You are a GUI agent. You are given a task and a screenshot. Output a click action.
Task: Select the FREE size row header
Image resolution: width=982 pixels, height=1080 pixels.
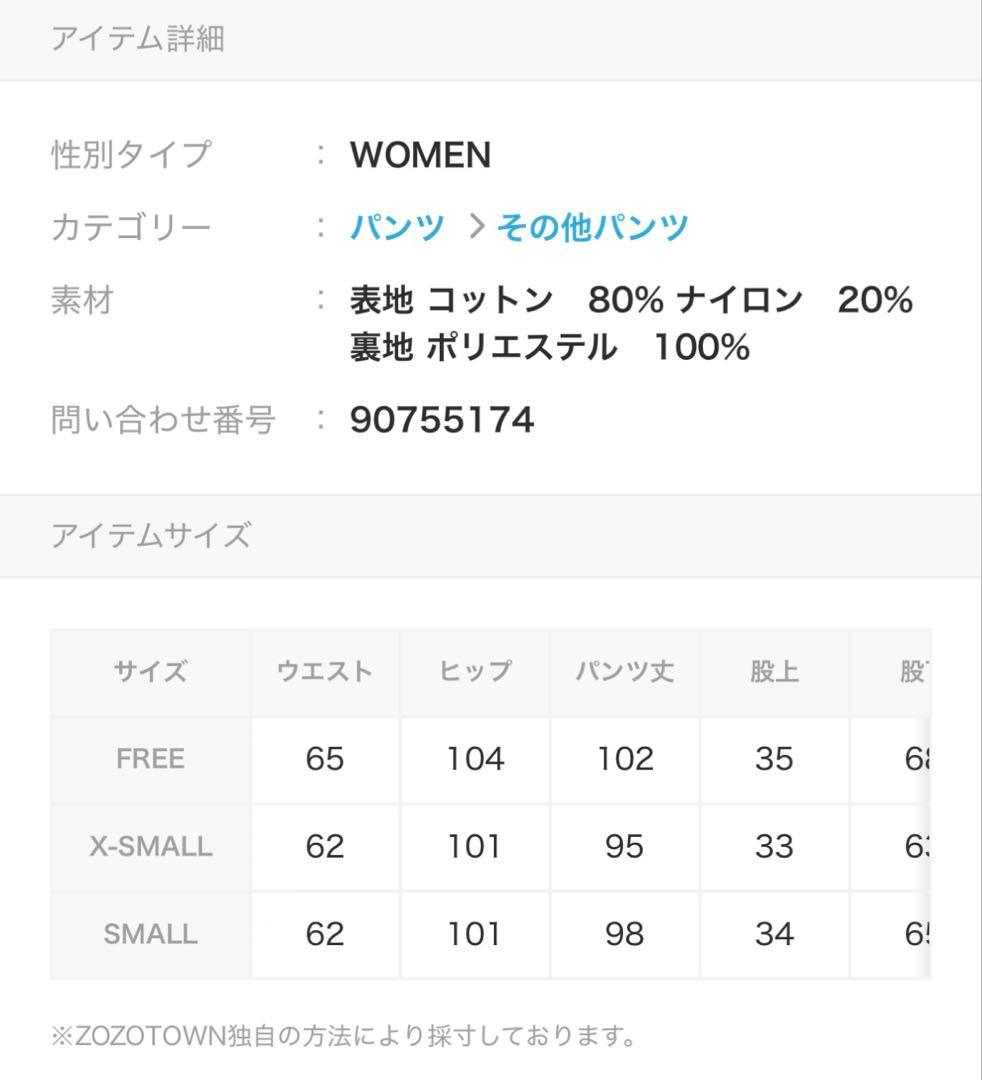click(x=150, y=759)
